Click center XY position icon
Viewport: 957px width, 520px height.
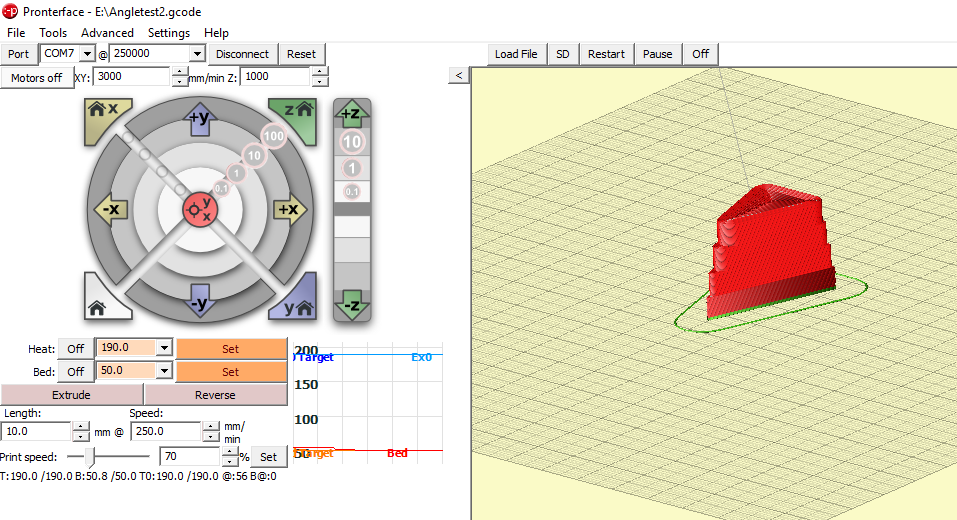tap(200, 210)
